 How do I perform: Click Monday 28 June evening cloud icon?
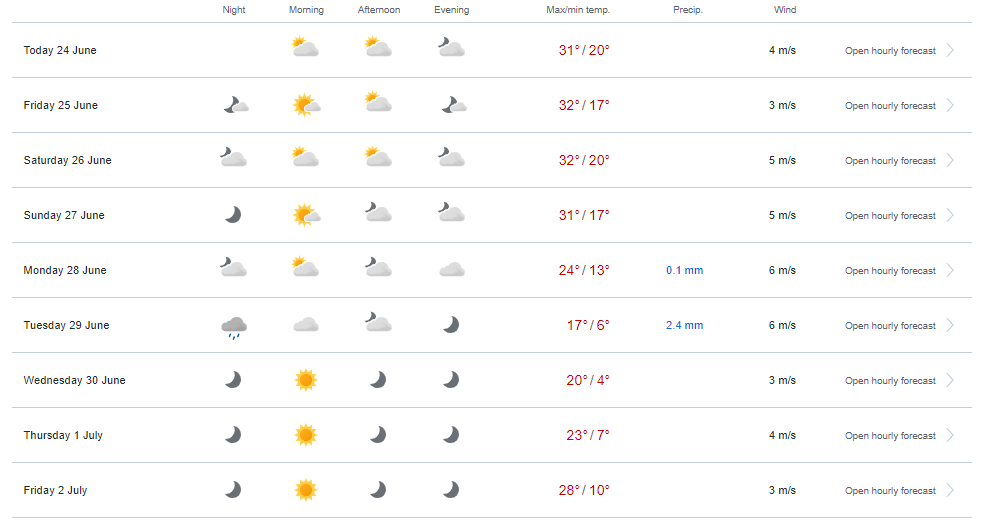(x=452, y=270)
